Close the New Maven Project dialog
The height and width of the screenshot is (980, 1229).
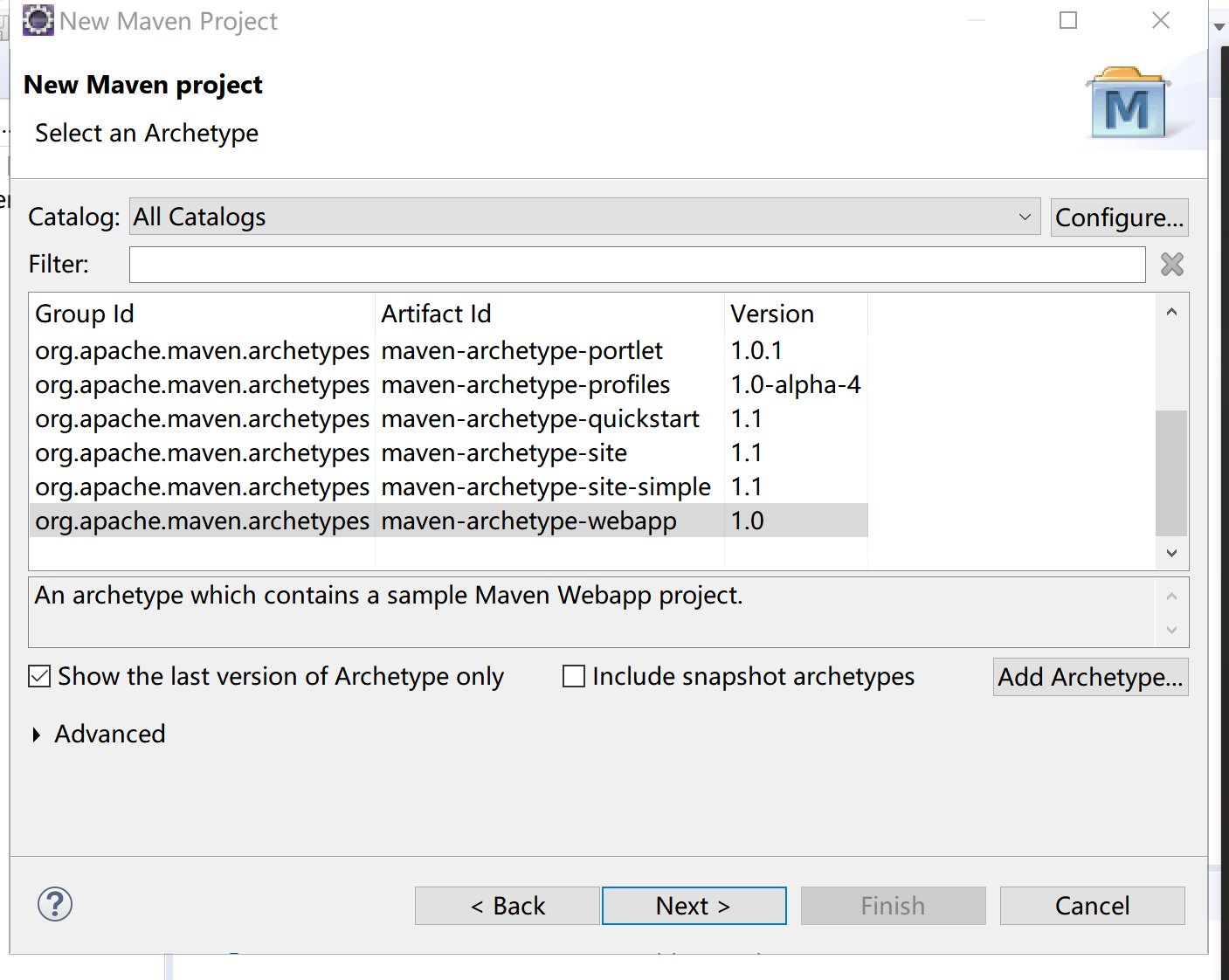point(1161,20)
